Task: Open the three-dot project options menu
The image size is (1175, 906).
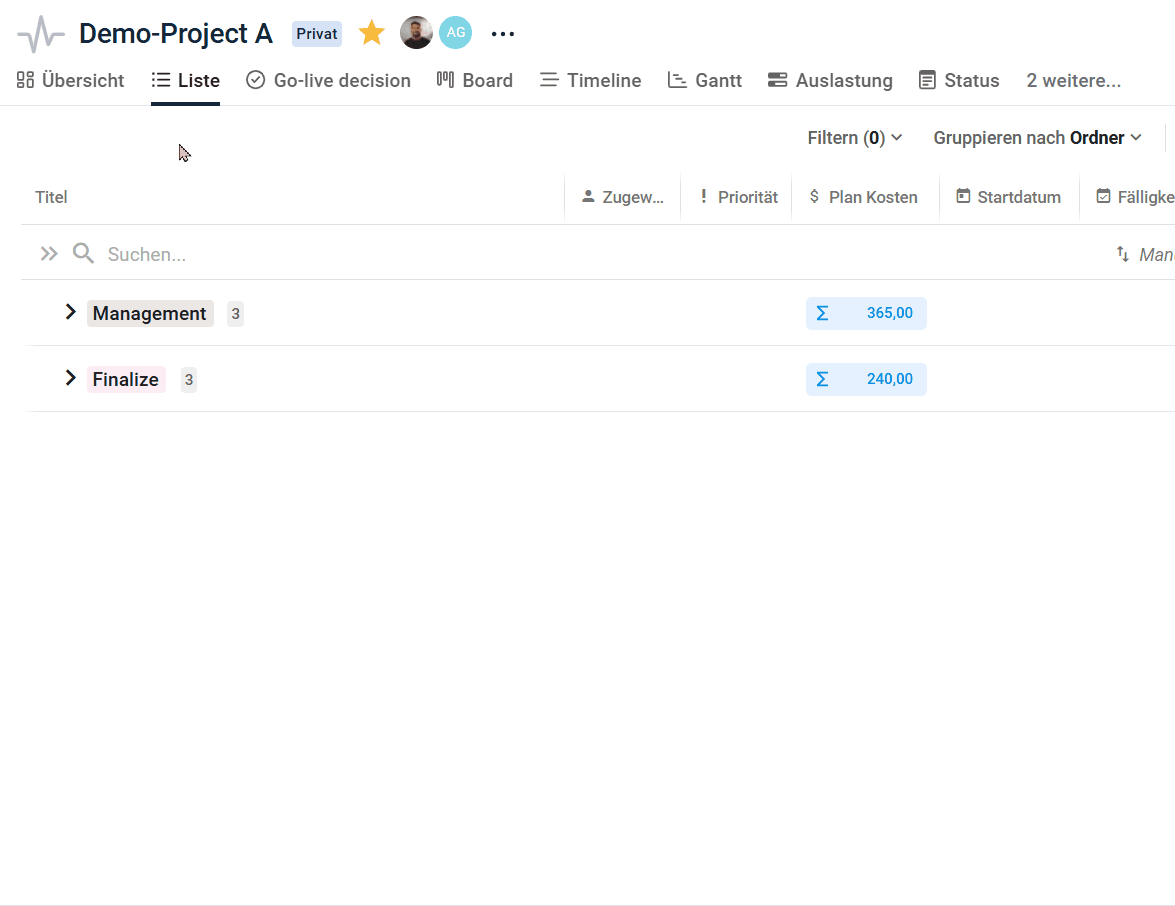Action: [503, 34]
